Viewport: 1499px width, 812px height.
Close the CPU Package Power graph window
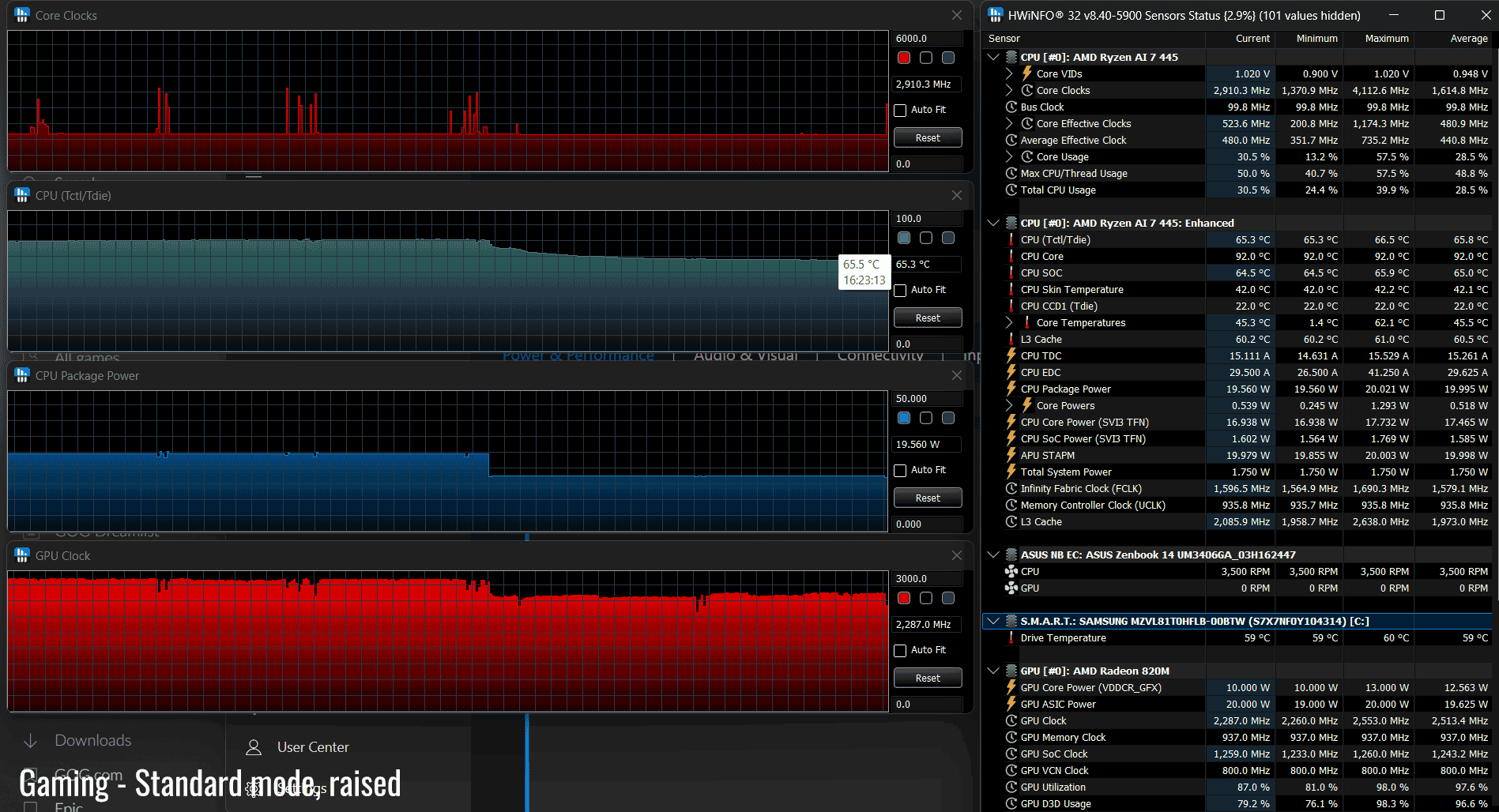pyautogui.click(x=957, y=375)
